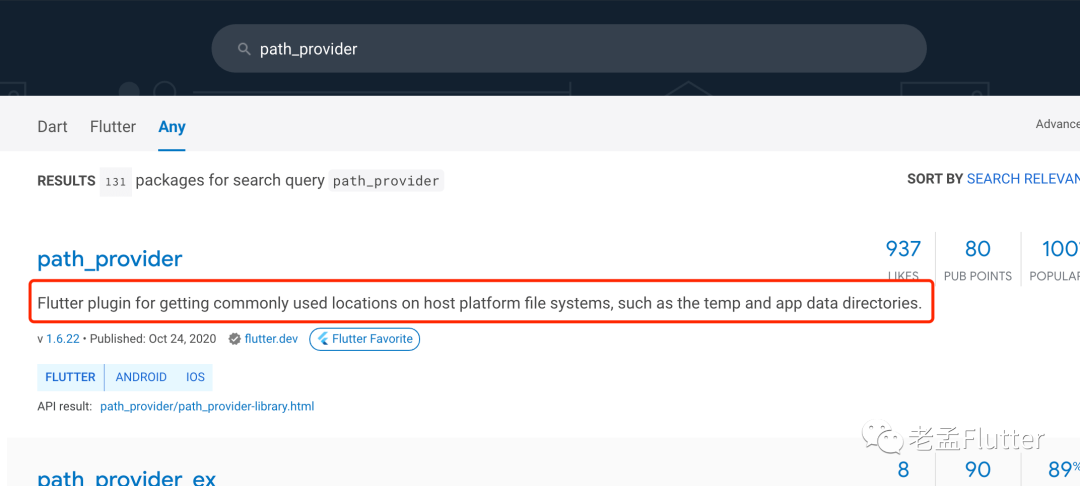Viewport: 1080px width, 486px height.
Task: Click the IOS platform tag
Action: click(195, 377)
